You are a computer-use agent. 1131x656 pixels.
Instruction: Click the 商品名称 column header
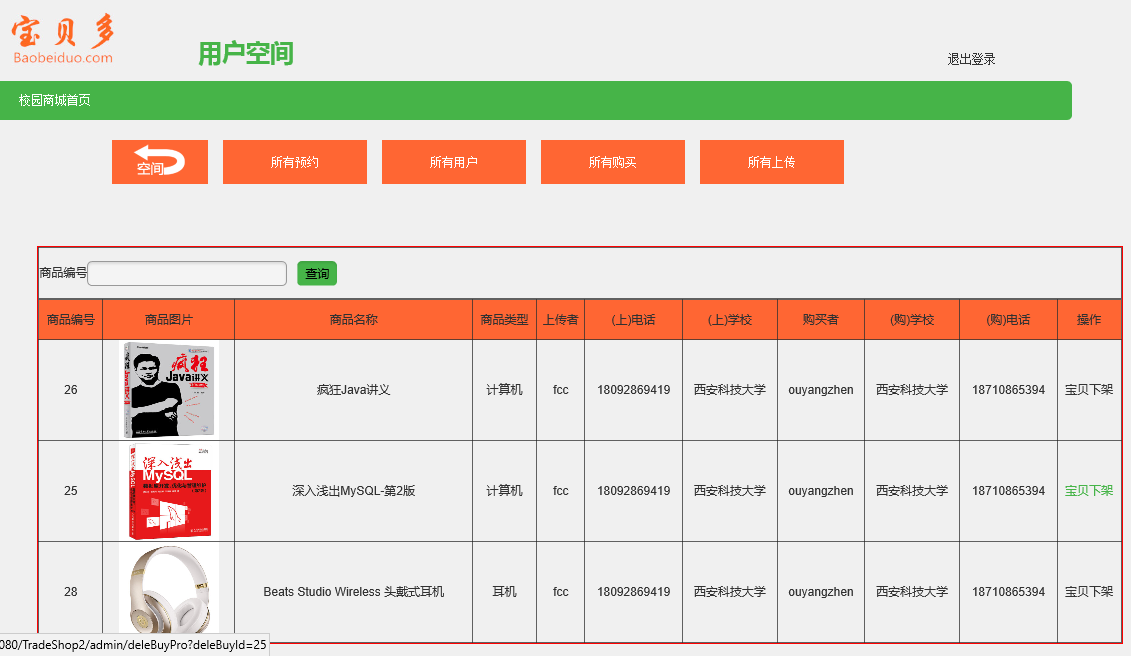353,320
